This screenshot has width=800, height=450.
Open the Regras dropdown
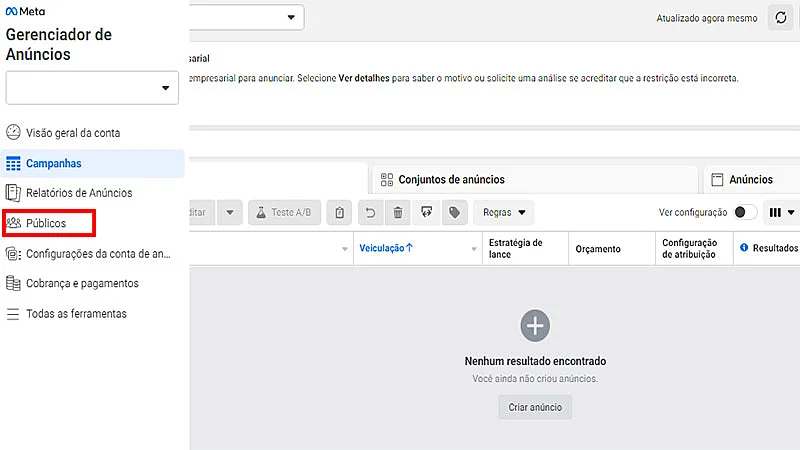(504, 212)
